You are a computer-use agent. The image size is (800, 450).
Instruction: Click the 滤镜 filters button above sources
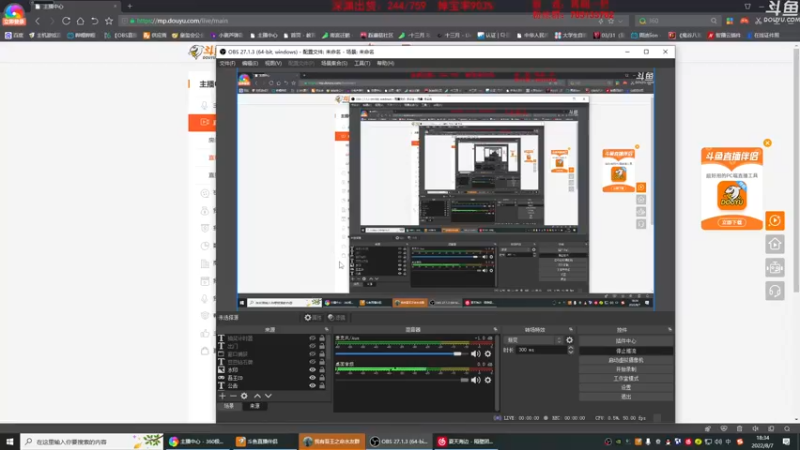tap(337, 317)
